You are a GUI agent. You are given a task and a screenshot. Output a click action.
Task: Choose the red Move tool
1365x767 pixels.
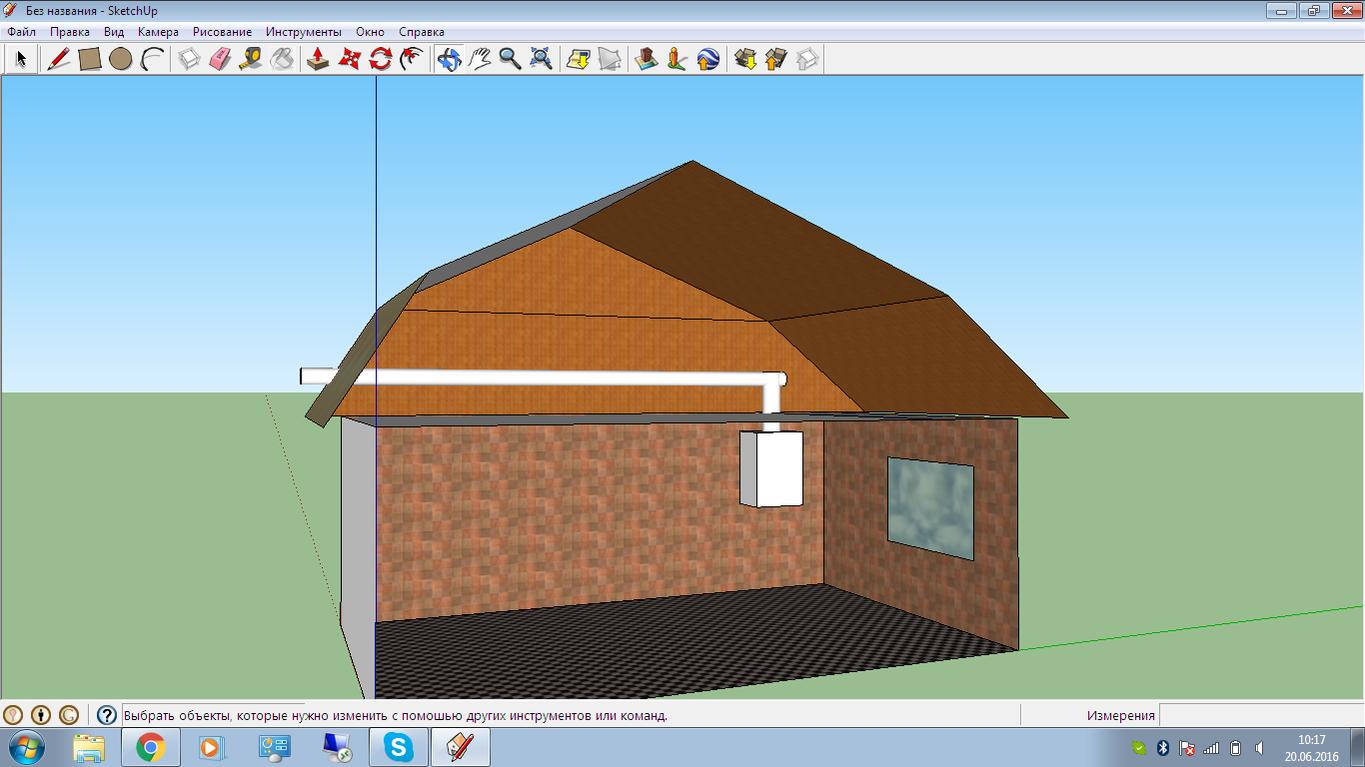pyautogui.click(x=349, y=59)
